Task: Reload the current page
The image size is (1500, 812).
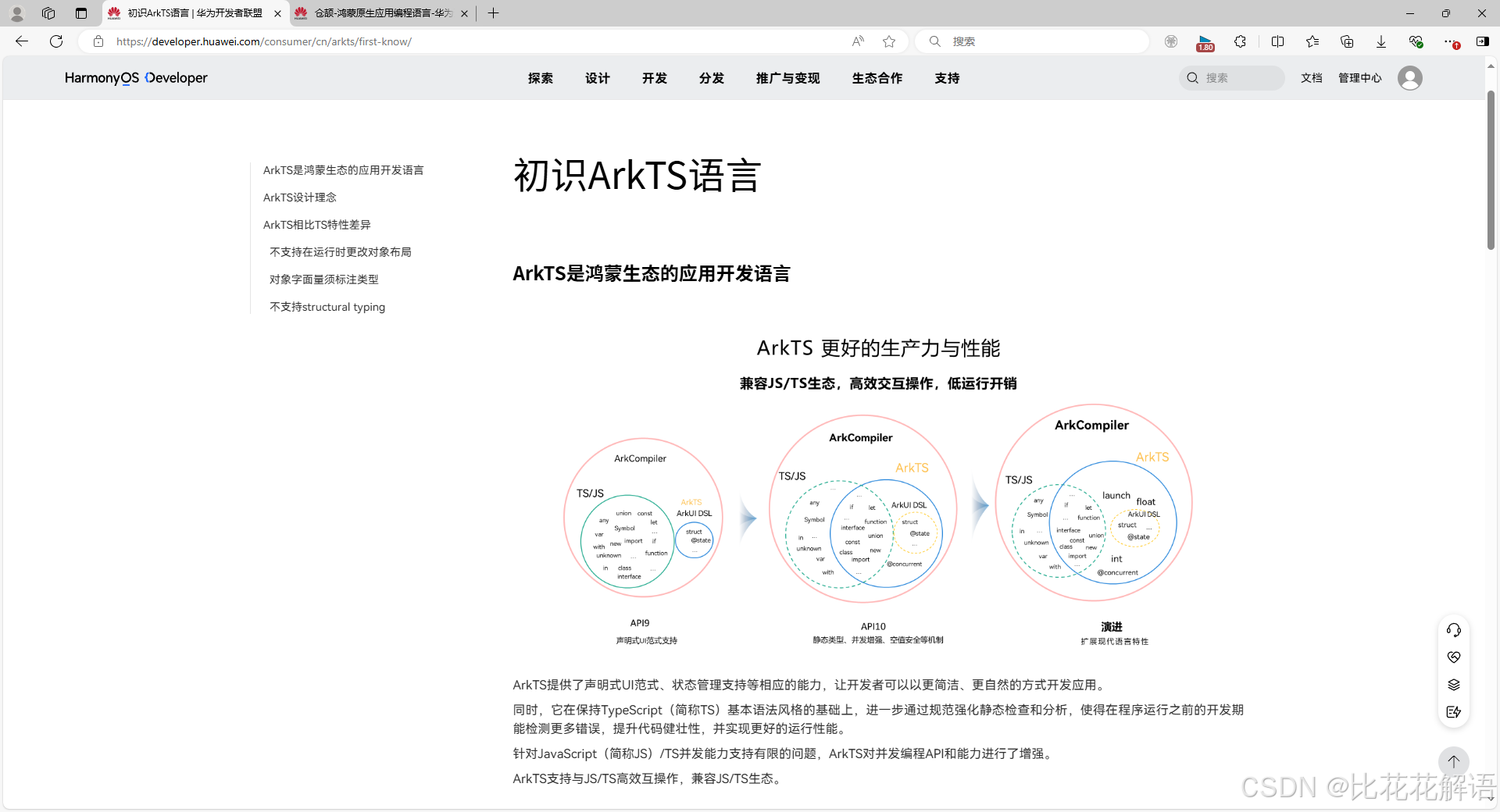Action: (x=56, y=41)
